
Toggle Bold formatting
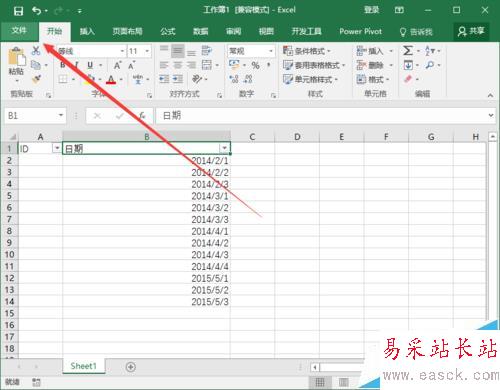63,65
